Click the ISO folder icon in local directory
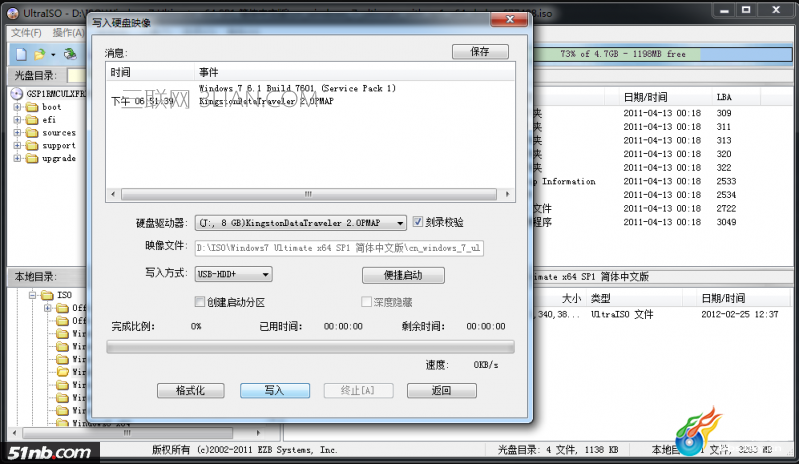This screenshot has height=464, width=799. (47, 295)
